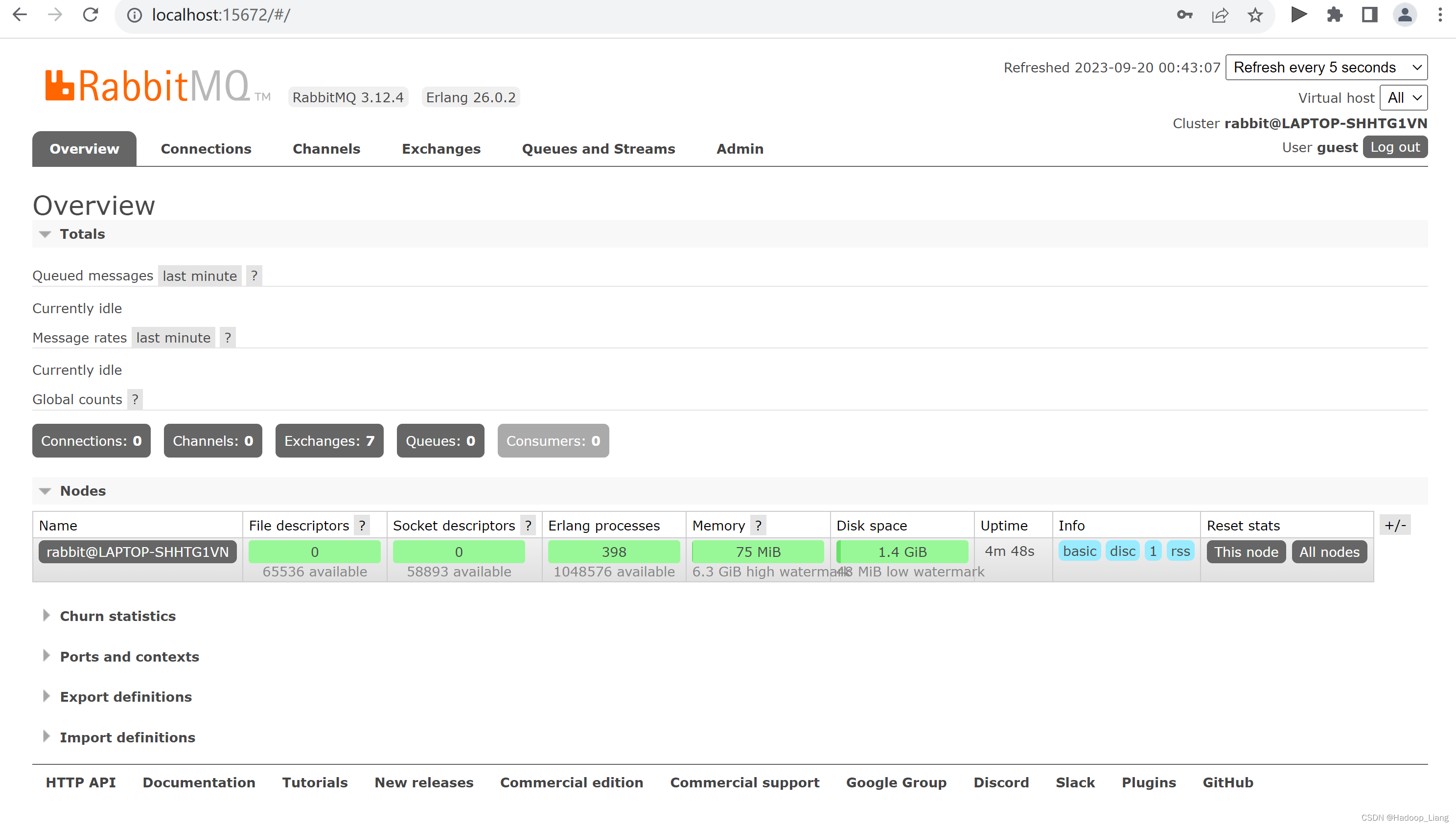Viewport: 1456px width, 827px height.
Task: Open help for Message rates
Action: (x=227, y=337)
